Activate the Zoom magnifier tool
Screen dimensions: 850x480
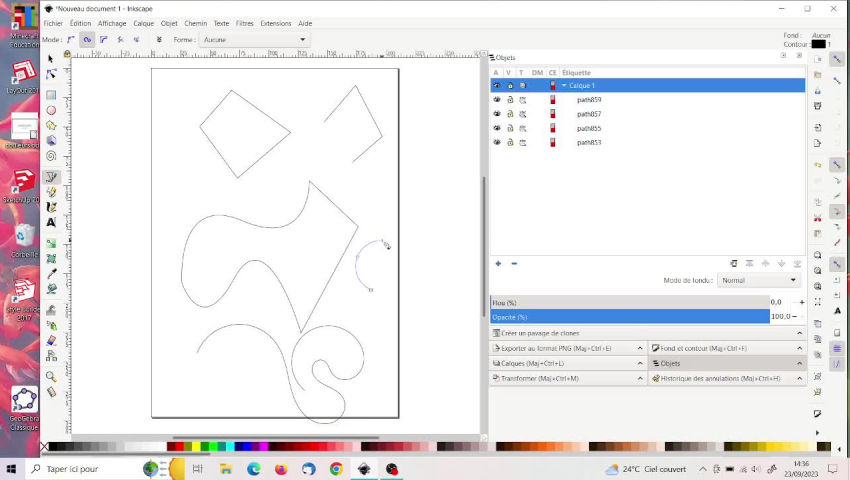click(x=51, y=376)
